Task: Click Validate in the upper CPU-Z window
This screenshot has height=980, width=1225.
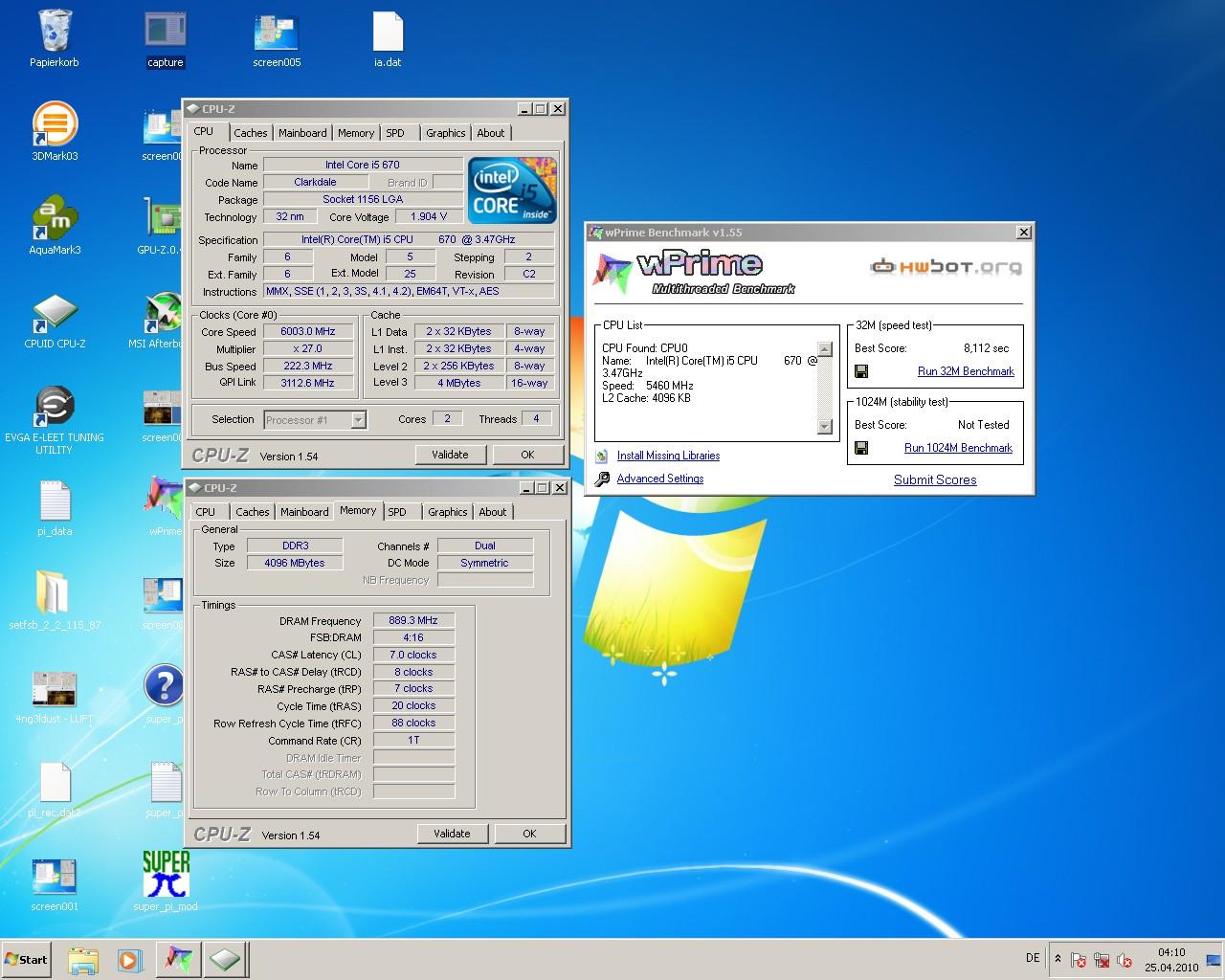Action: click(x=450, y=455)
